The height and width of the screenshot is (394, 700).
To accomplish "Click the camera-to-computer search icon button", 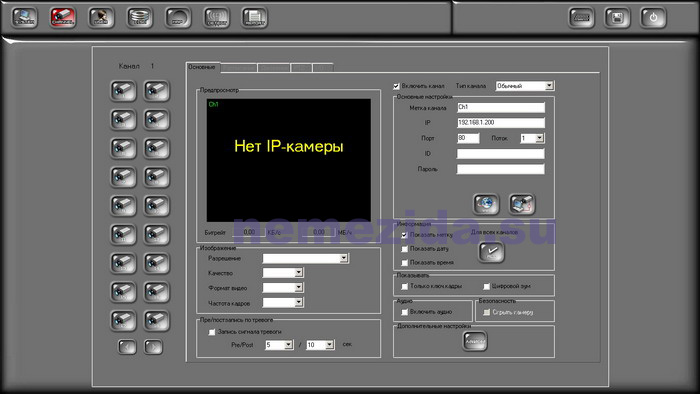I will [522, 204].
